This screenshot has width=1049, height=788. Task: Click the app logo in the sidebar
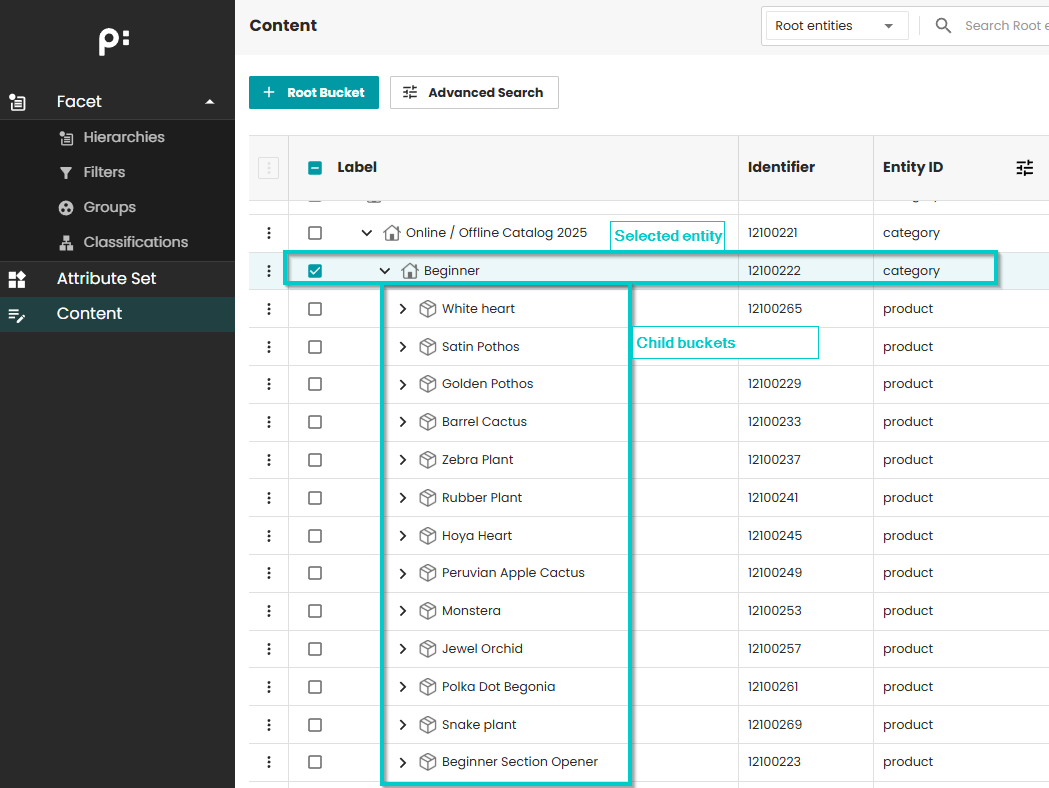pos(114,41)
